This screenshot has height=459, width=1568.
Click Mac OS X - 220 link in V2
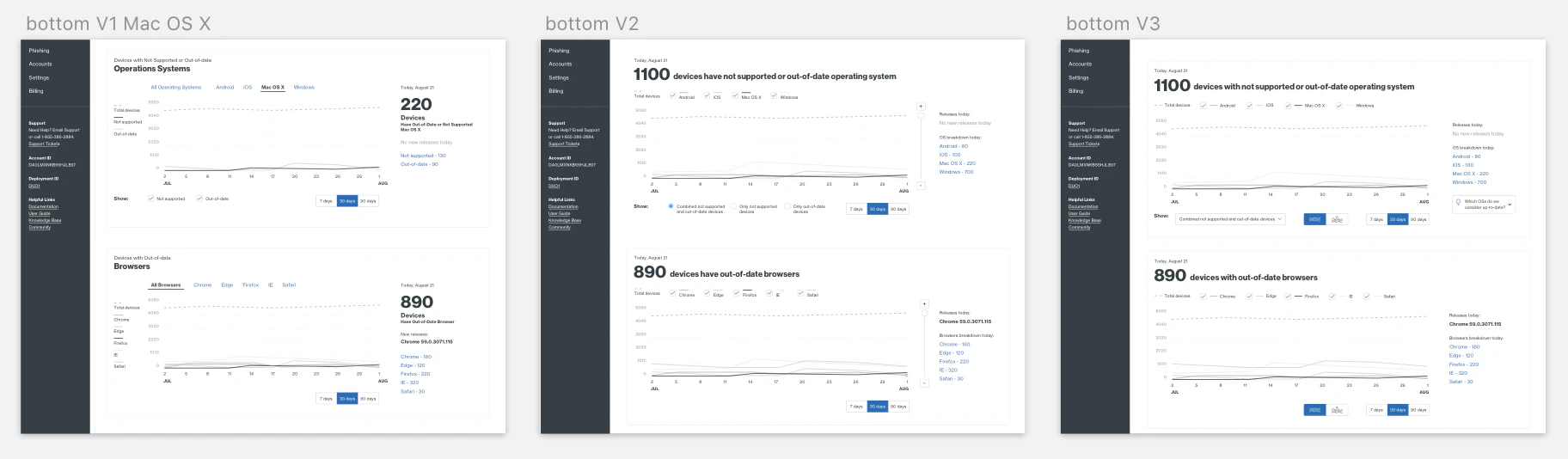[958, 162]
